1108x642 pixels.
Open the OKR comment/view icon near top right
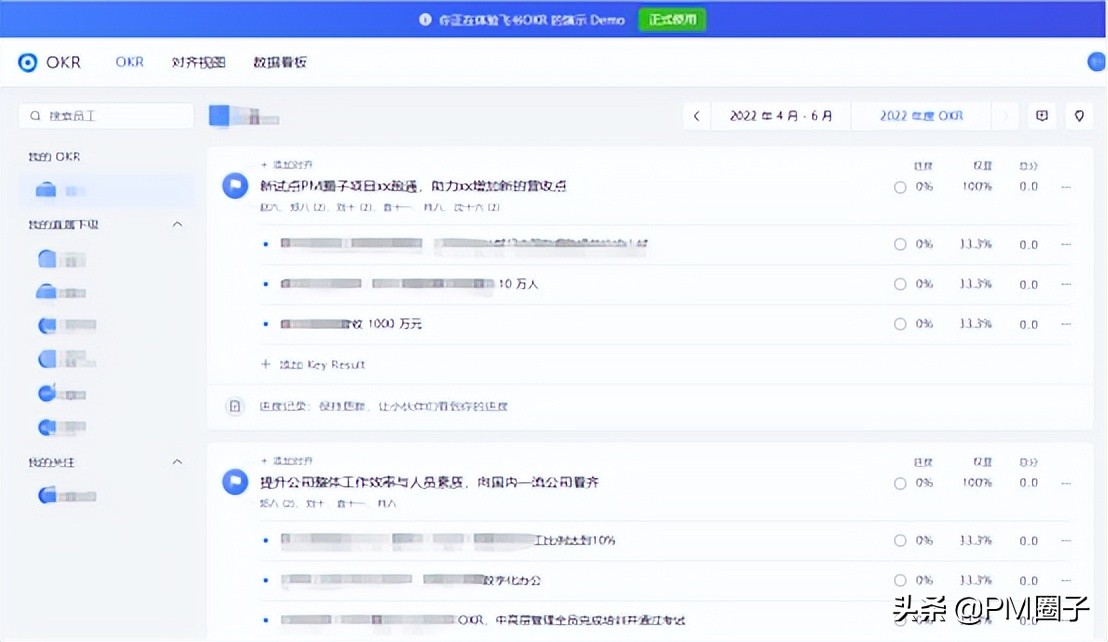click(x=1041, y=115)
